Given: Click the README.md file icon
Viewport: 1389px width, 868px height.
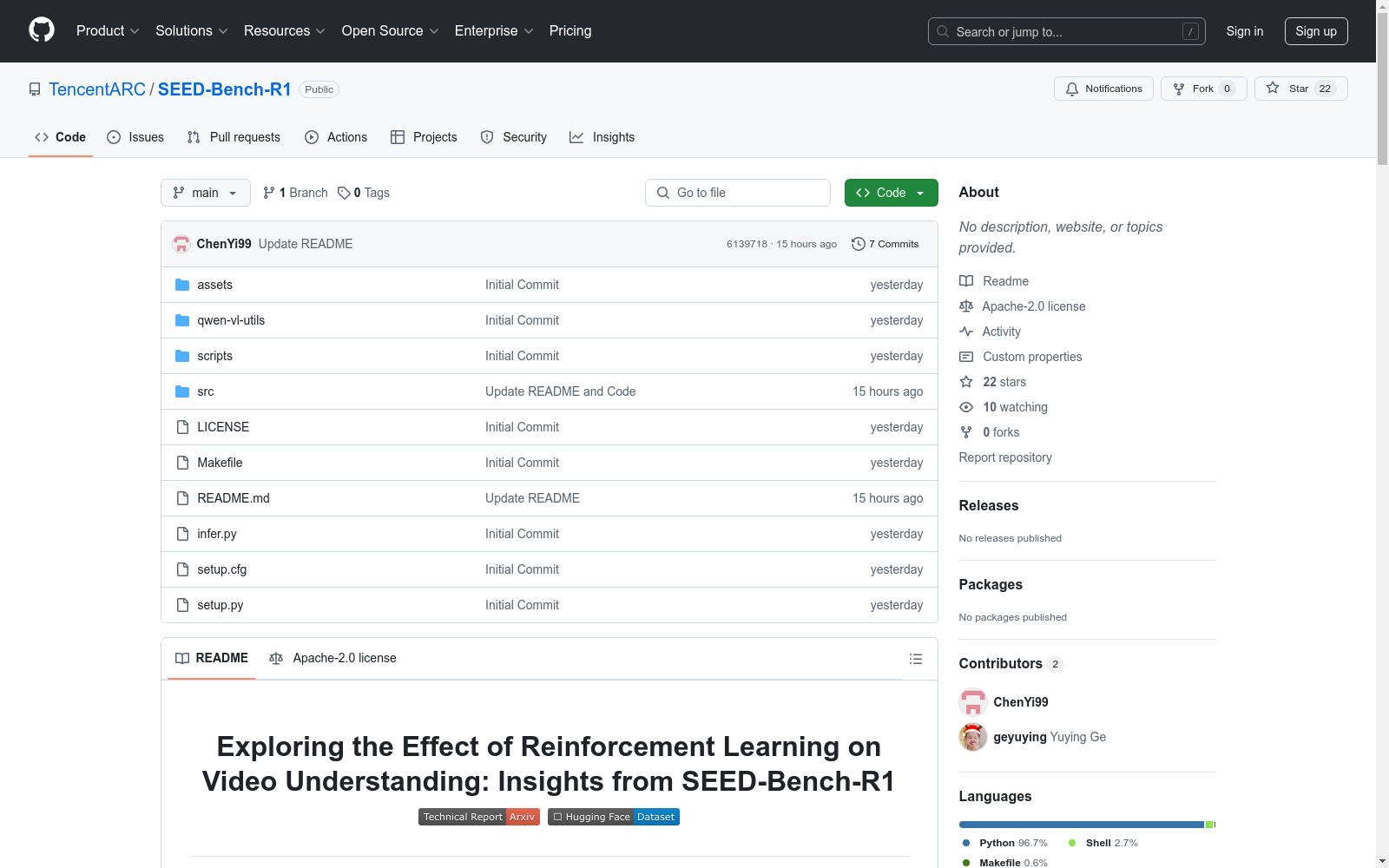Looking at the screenshot, I should pos(182,498).
